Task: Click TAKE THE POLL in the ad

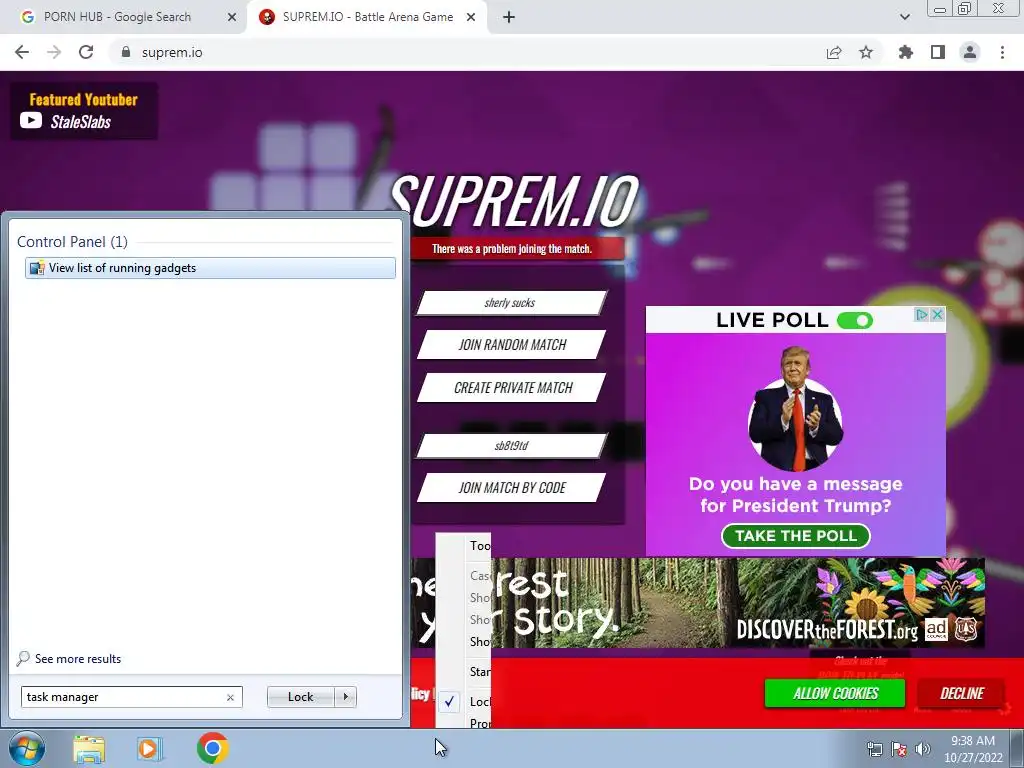Action: [795, 536]
